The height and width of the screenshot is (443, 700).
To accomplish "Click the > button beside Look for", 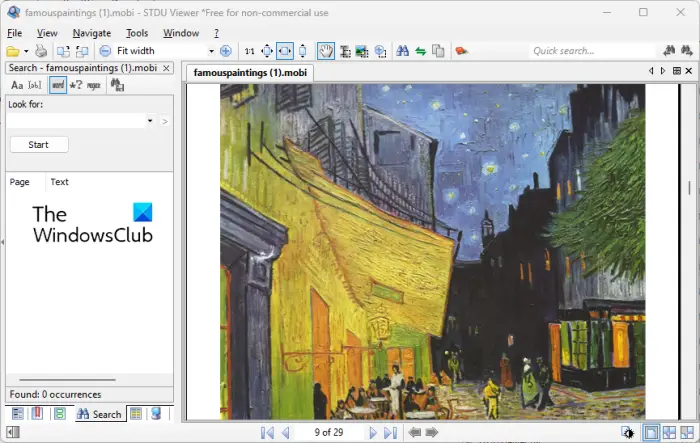I will point(165,121).
